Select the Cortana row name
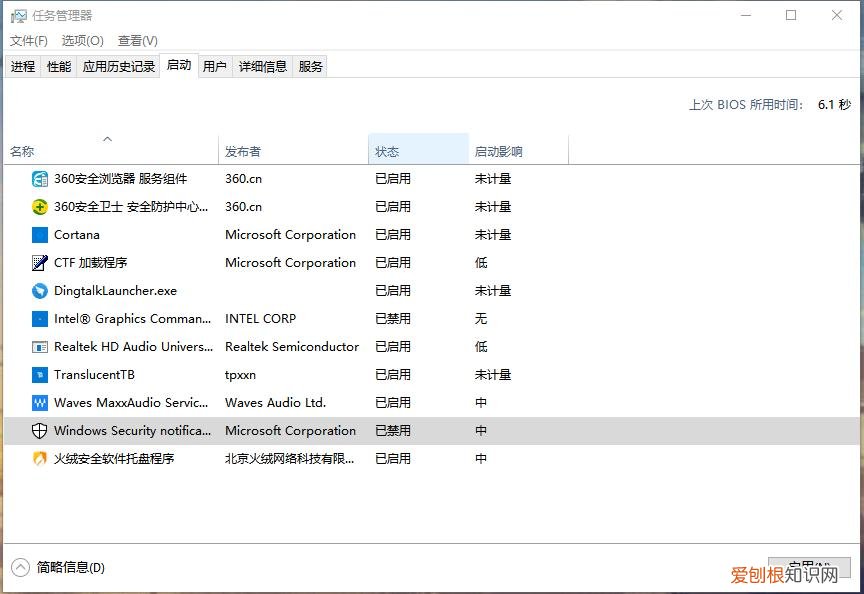This screenshot has height=594, width=864. (x=77, y=235)
